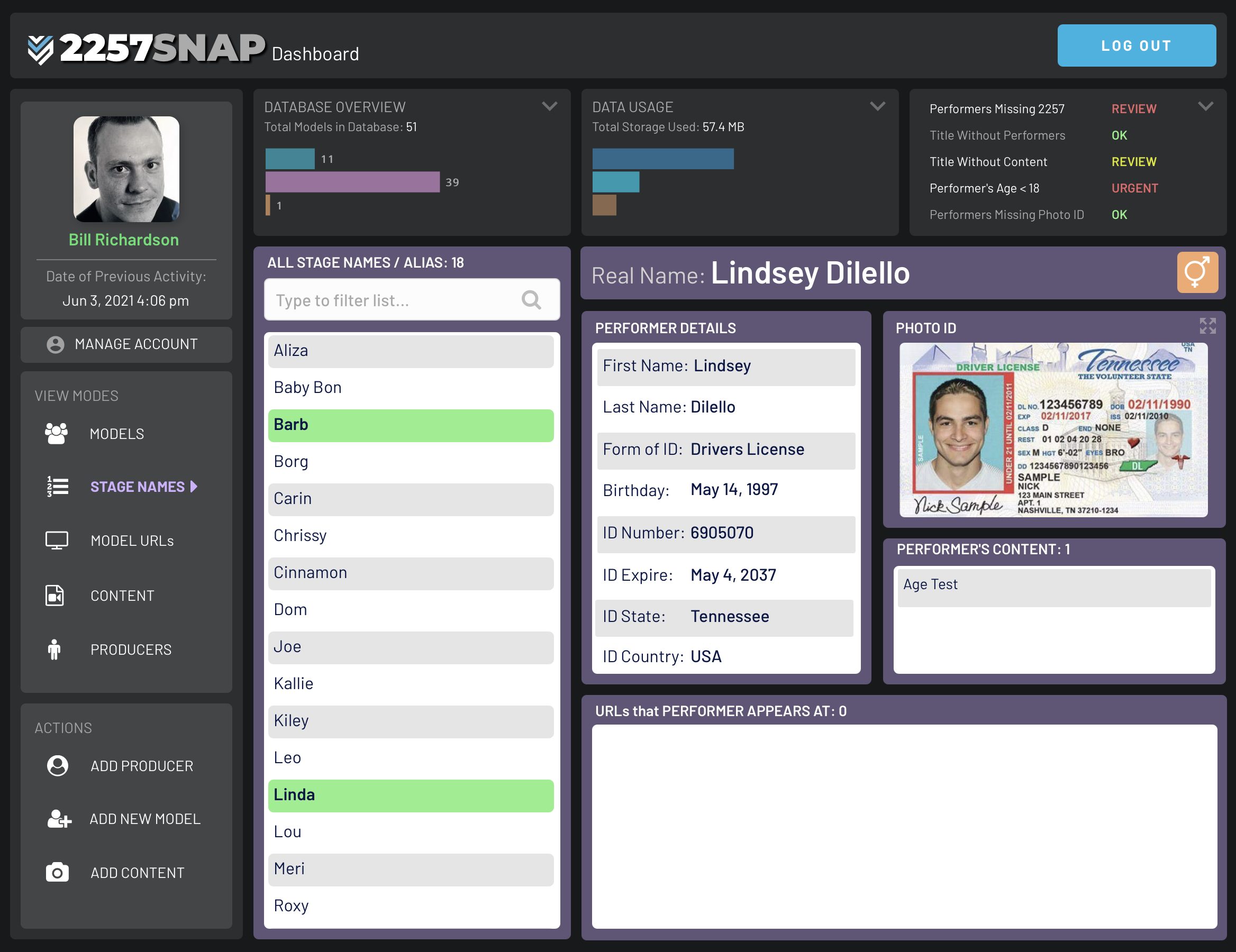Click the filter list text field
This screenshot has width=1236, height=952.
(x=390, y=300)
